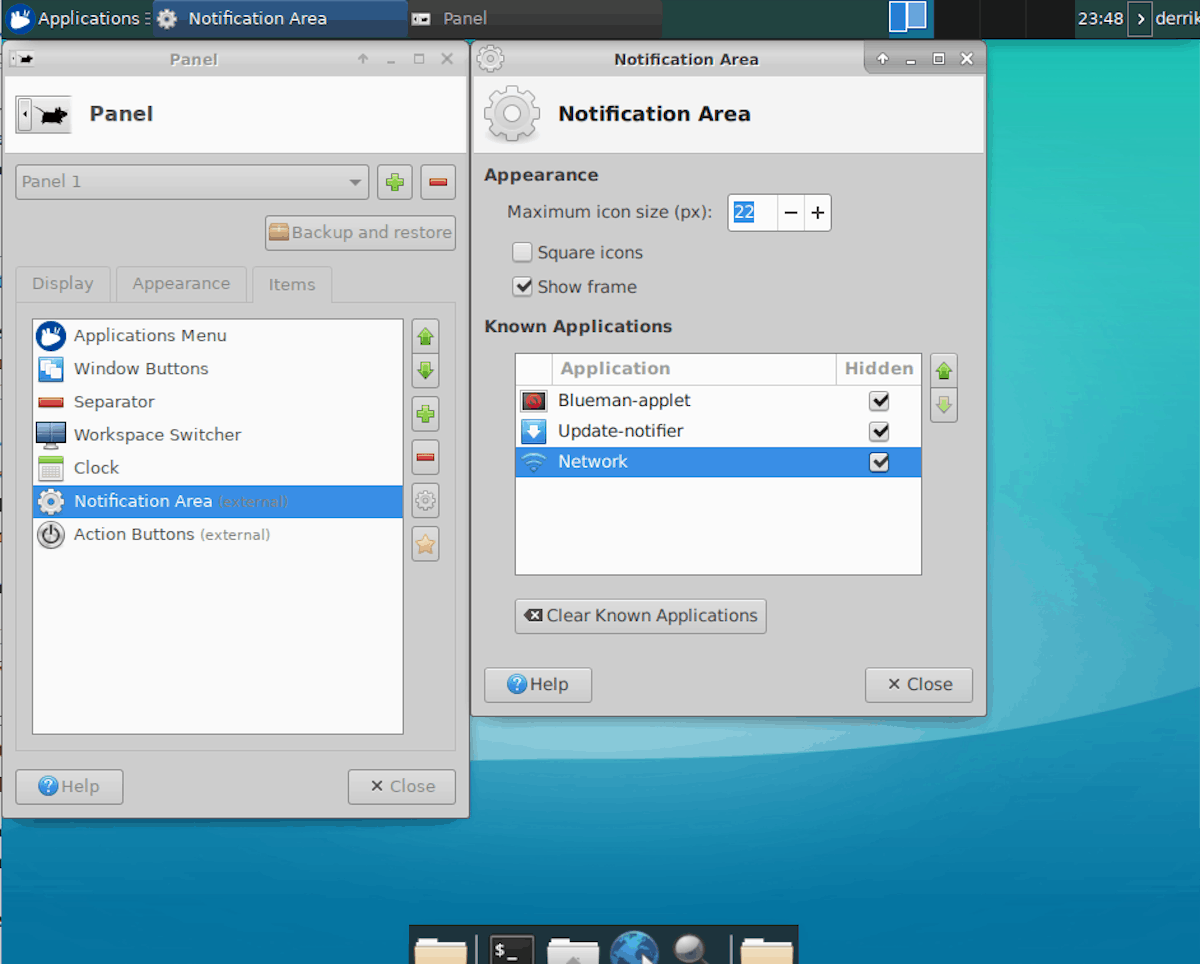1200x964 pixels.
Task: Uncheck Hidden for Network
Action: tap(879, 462)
